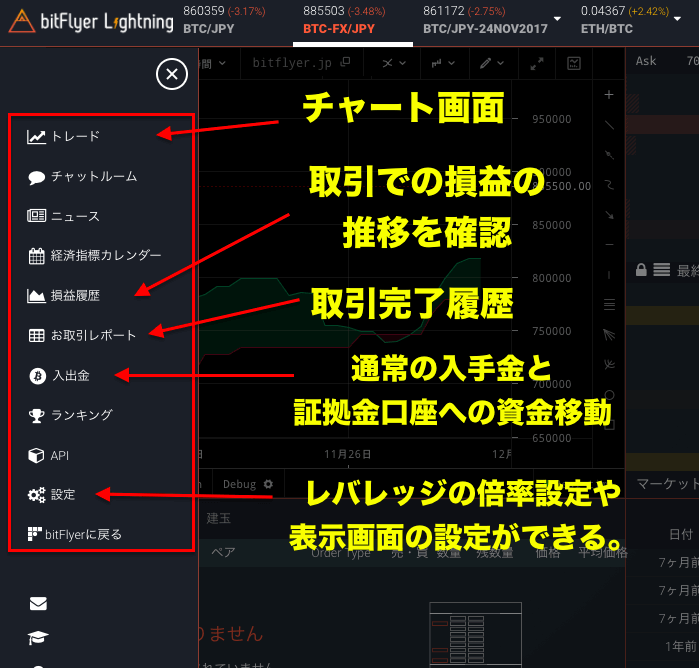The height and width of the screenshot is (668, 699).
Task: Click the ペア column header
Action: point(223,553)
